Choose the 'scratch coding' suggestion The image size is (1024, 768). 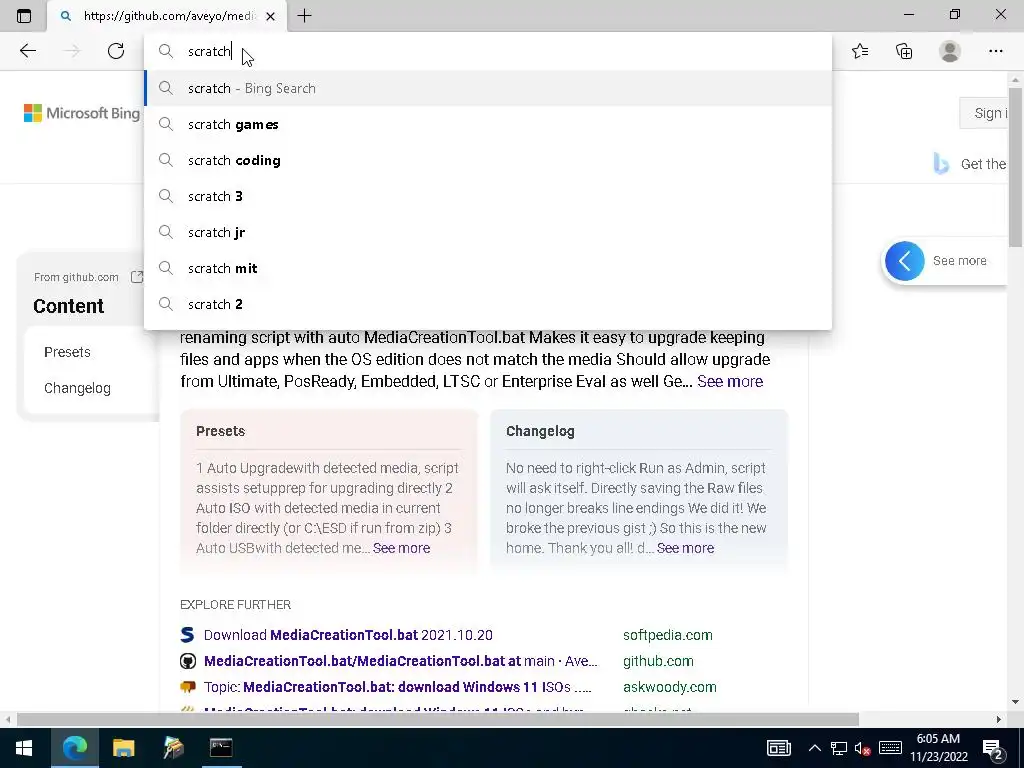488,160
